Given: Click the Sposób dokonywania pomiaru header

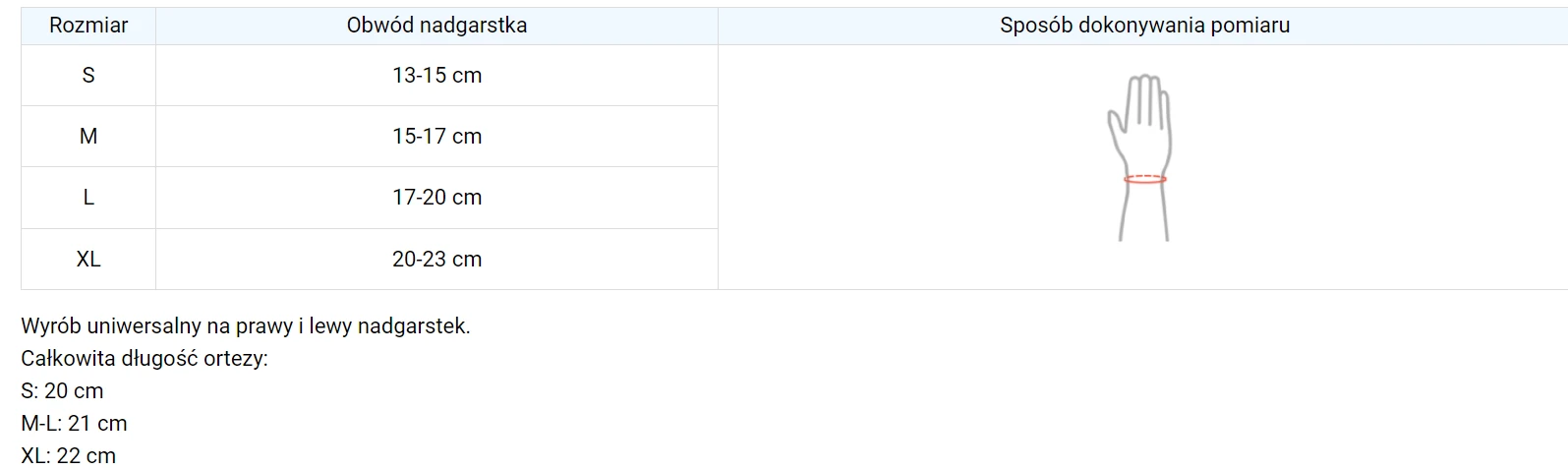Looking at the screenshot, I should pyautogui.click(x=1144, y=26).
